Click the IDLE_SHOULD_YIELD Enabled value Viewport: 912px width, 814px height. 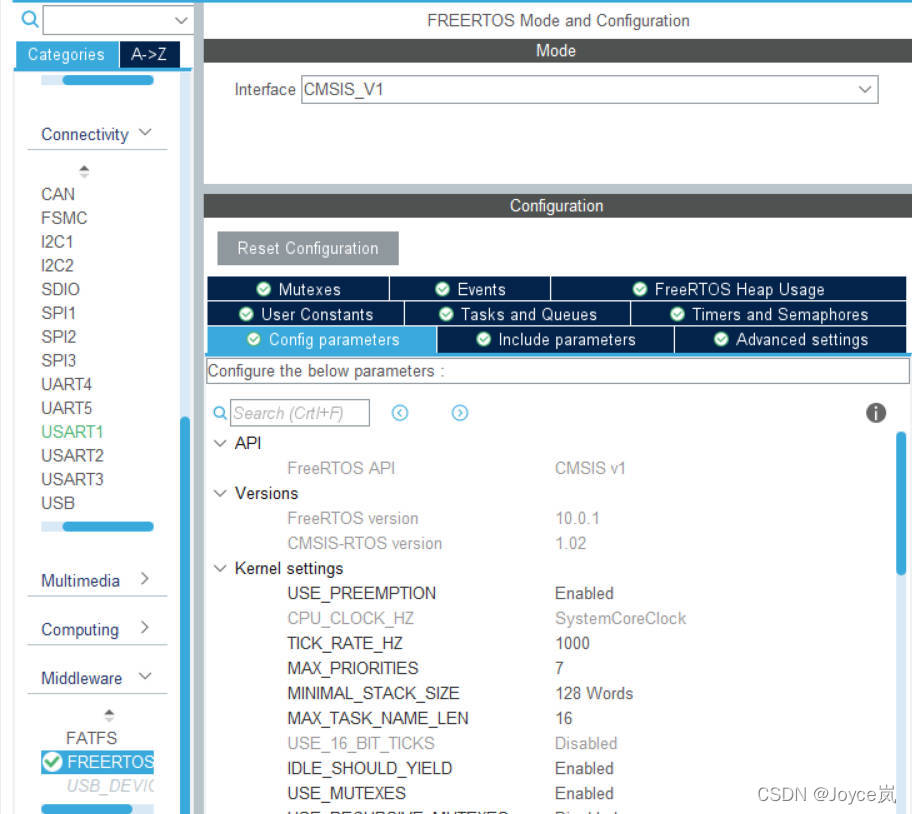point(584,768)
